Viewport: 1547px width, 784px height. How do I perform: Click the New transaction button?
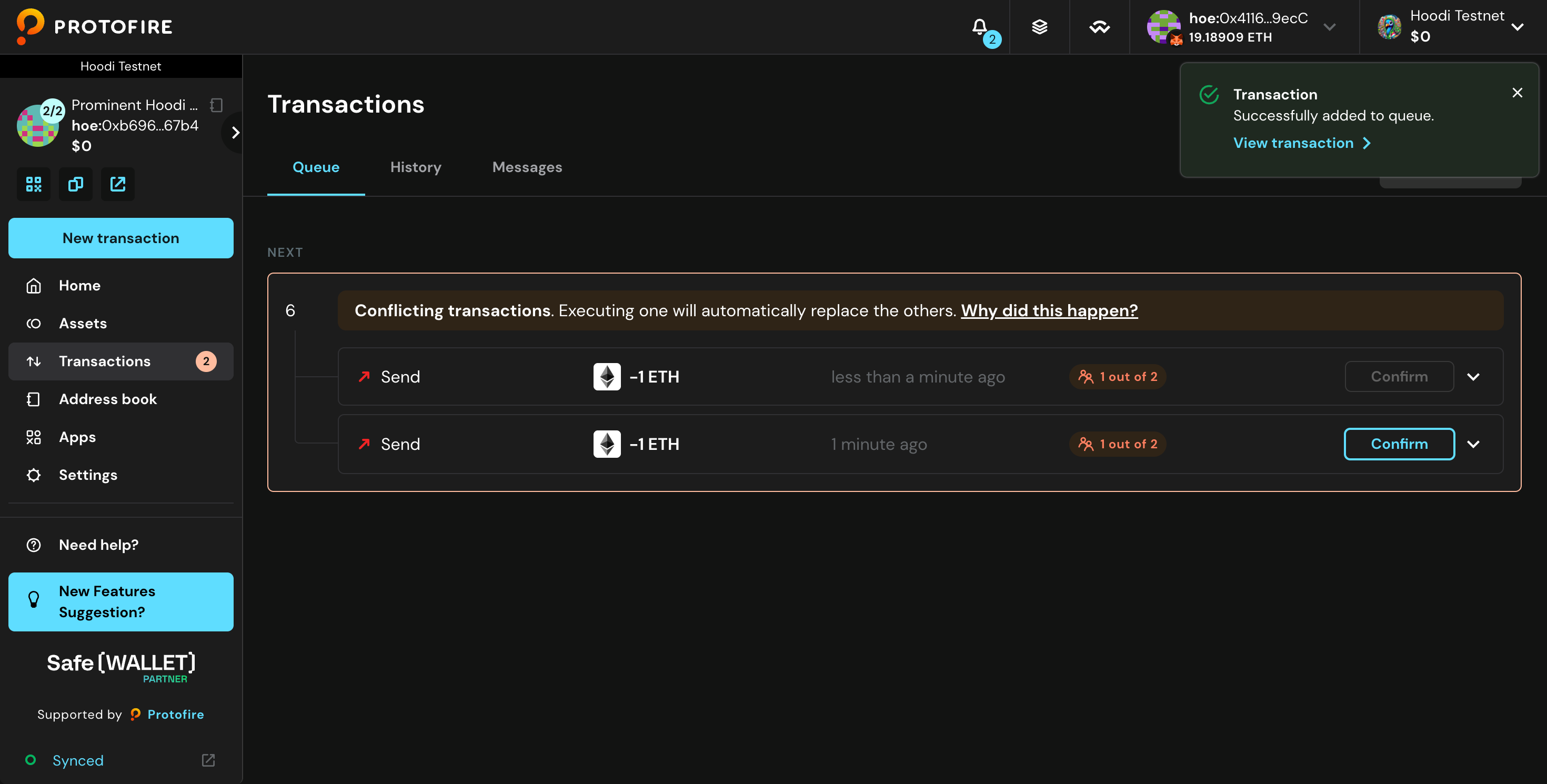point(120,238)
